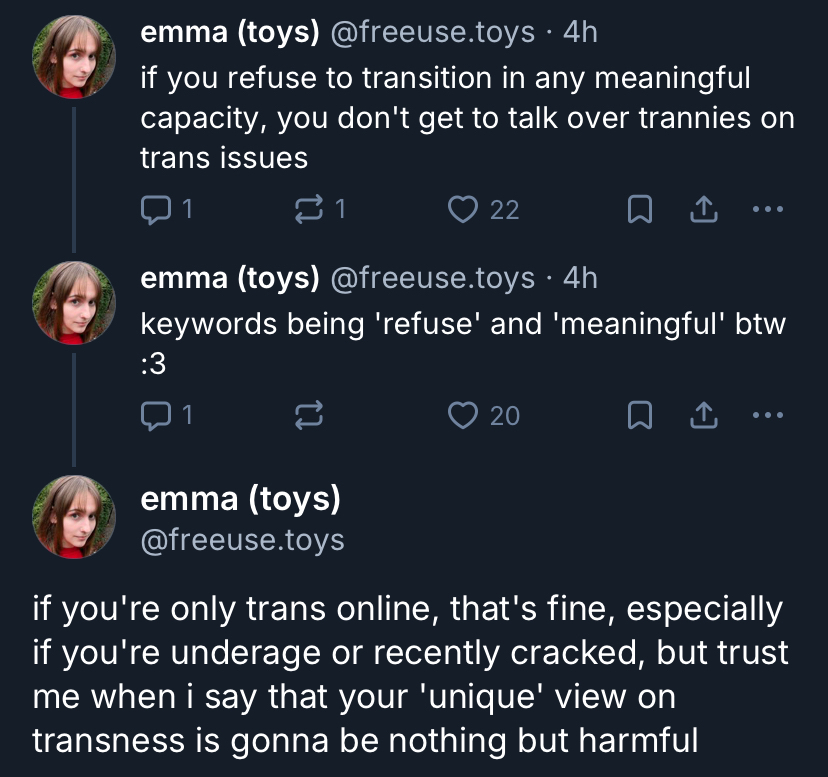This screenshot has height=777, width=828.
Task: Open emma (toys) name on second post
Action: click(x=230, y=277)
